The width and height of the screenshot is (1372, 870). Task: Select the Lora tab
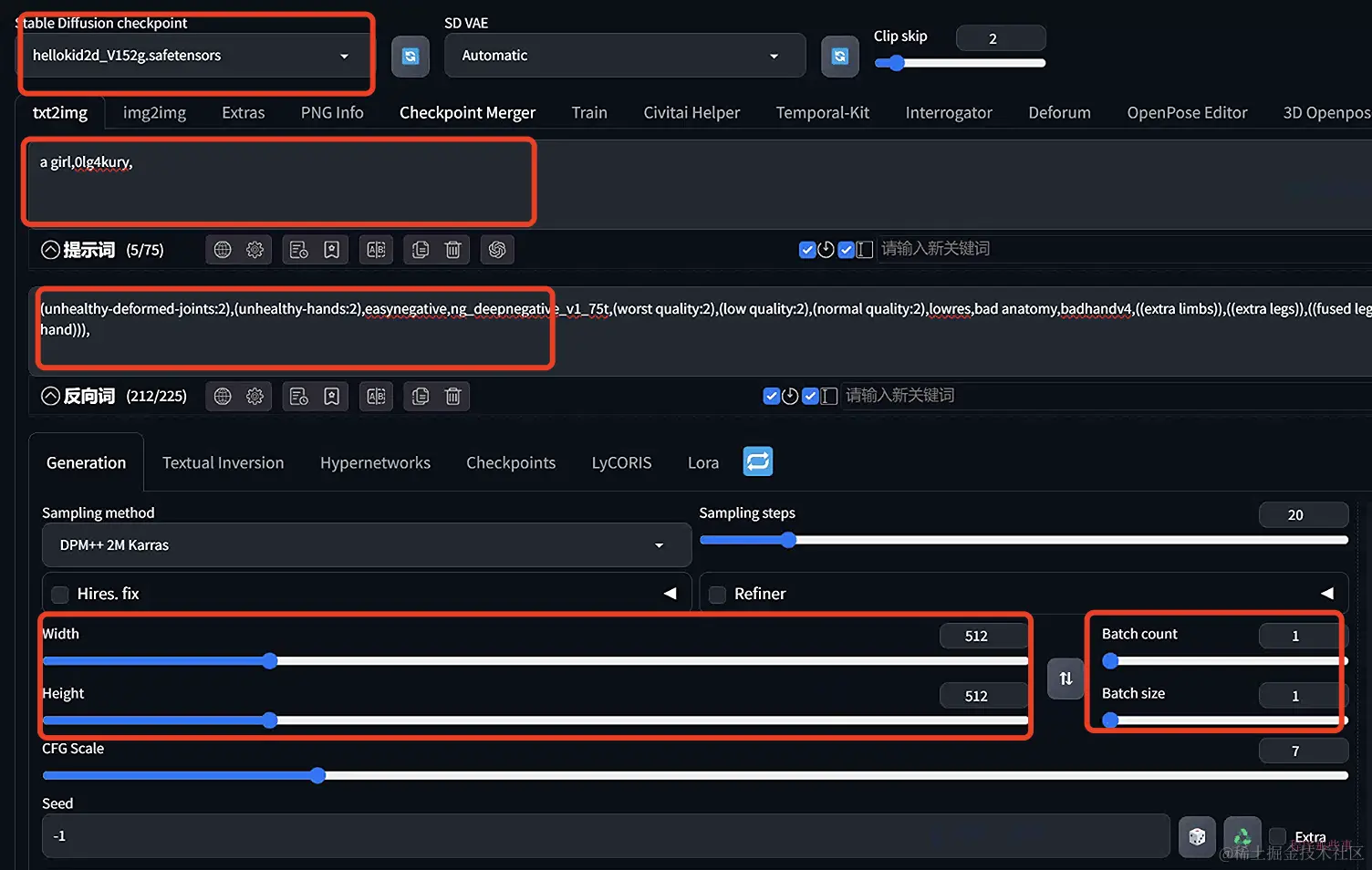tap(703, 463)
